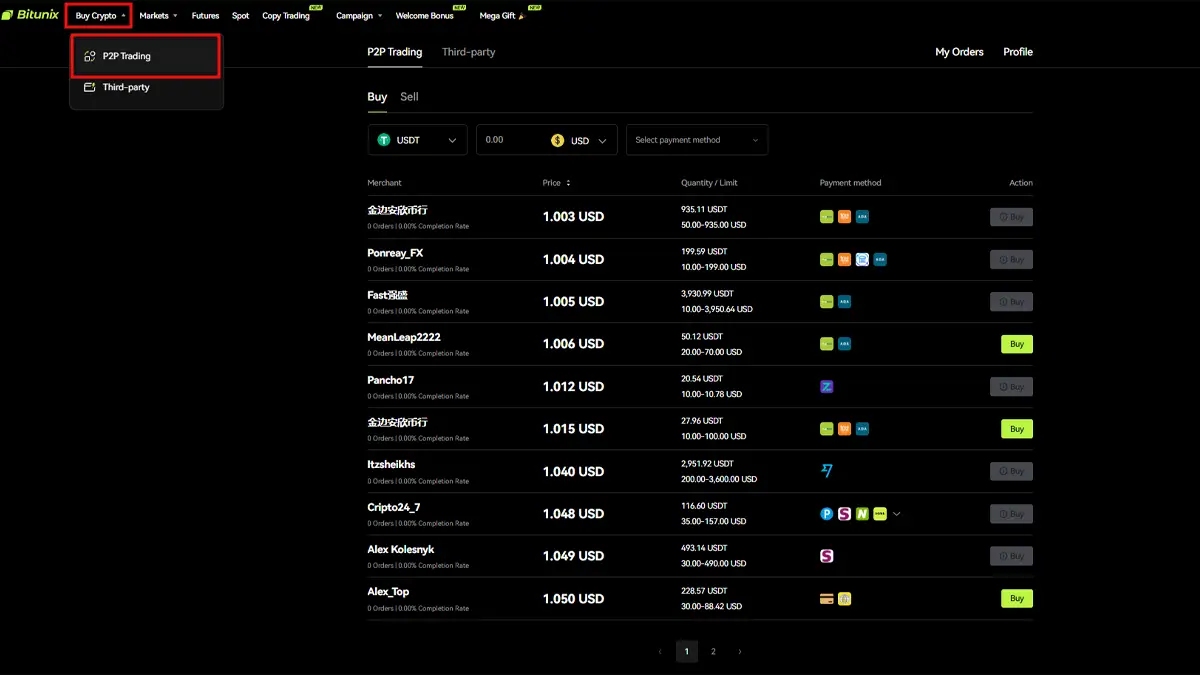Go to page 2 of offers
Image resolution: width=1200 pixels, height=675 pixels.
[713, 651]
